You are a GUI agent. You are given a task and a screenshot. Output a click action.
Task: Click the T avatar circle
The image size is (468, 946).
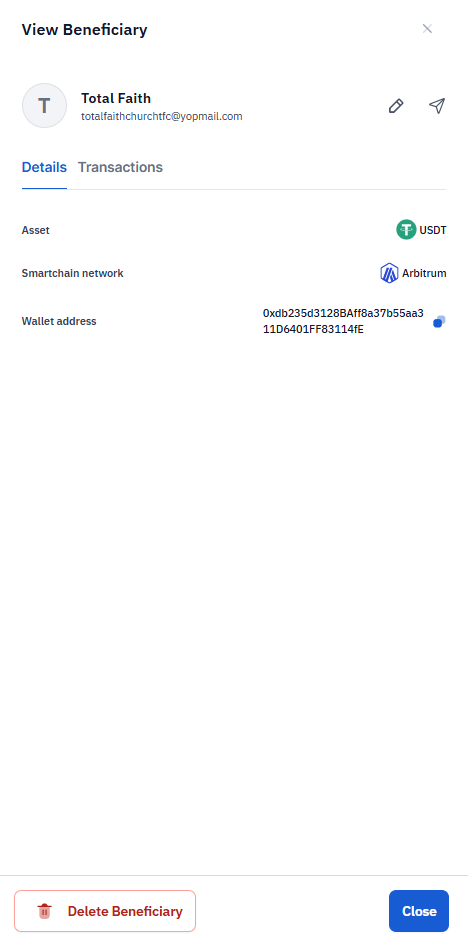pyautogui.click(x=44, y=106)
